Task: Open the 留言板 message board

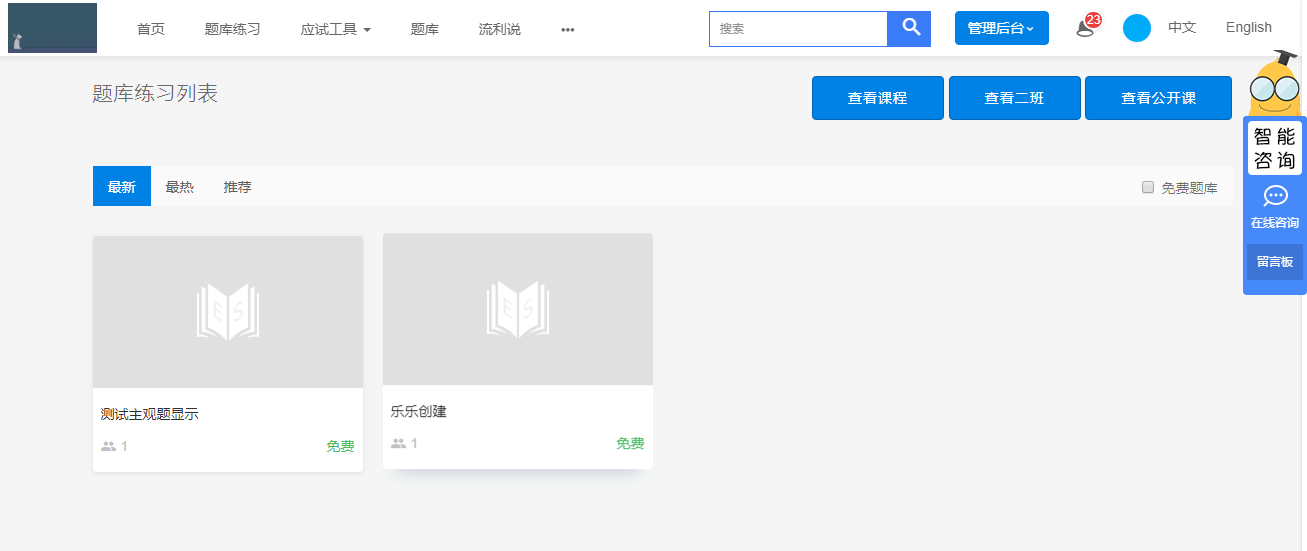Action: coord(1274,262)
